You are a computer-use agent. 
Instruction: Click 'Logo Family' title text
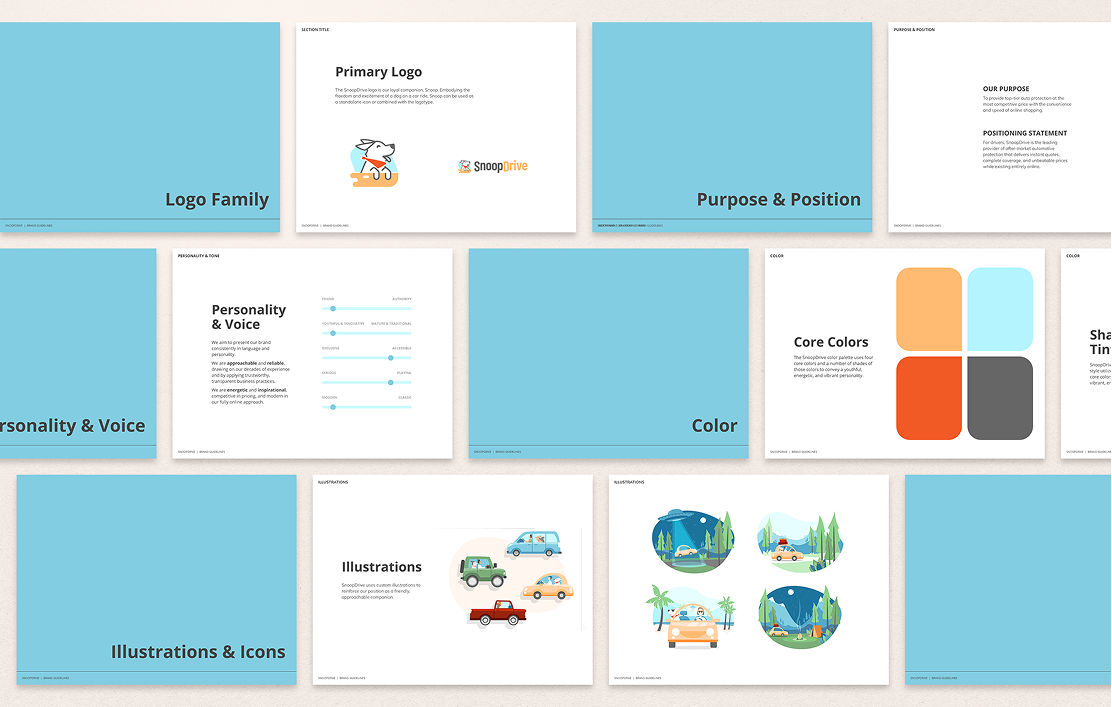coord(217,199)
